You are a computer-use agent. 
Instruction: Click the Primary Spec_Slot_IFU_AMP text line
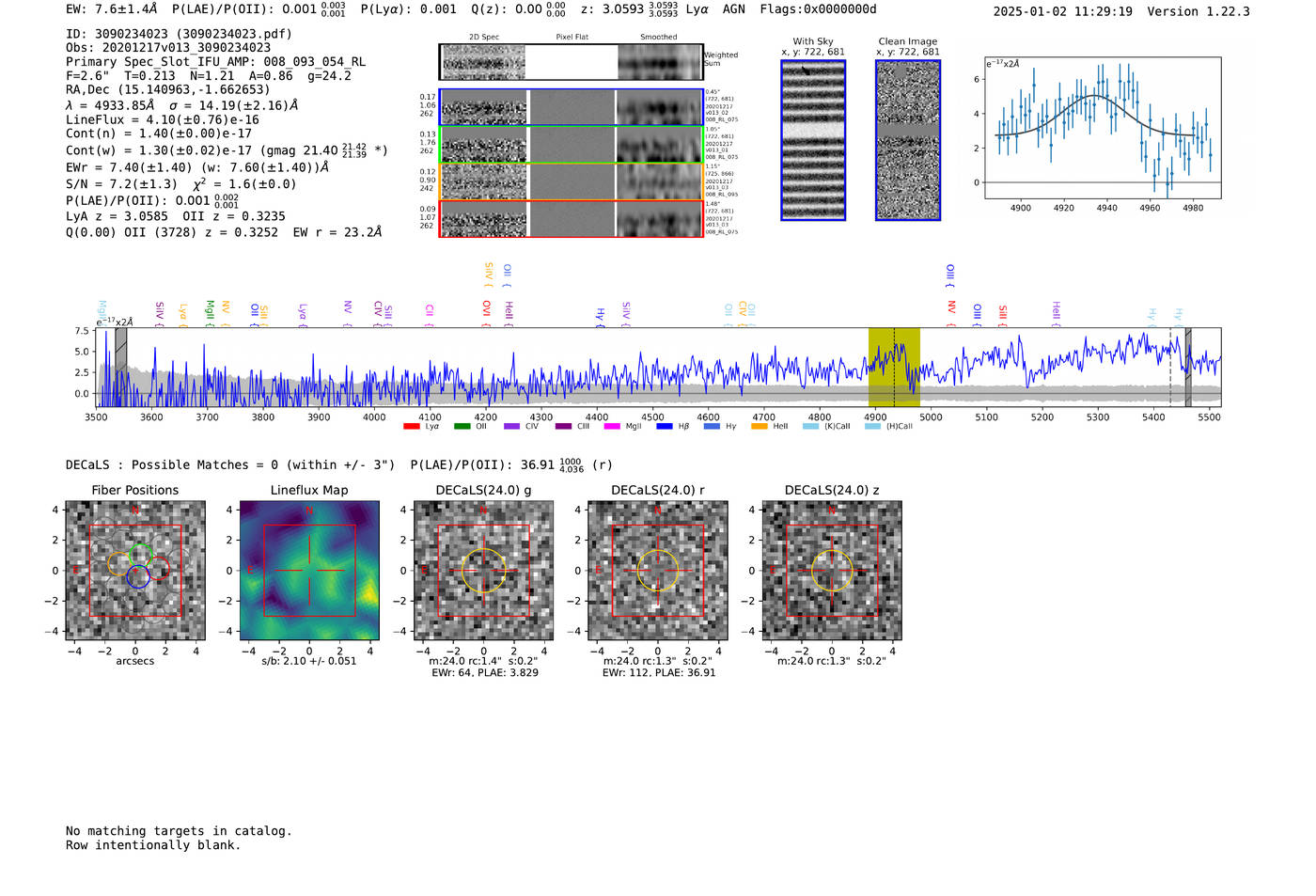point(216,62)
